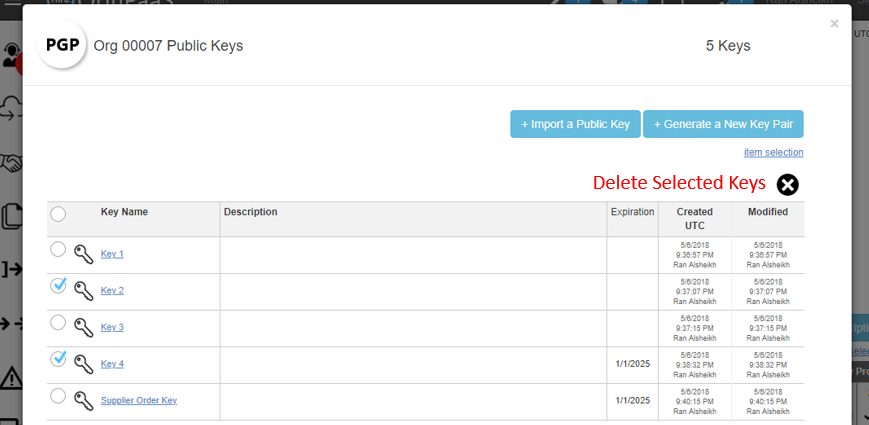Viewport: 869px width, 425px height.
Task: Sort by the Key Name column header
Action: (124, 212)
